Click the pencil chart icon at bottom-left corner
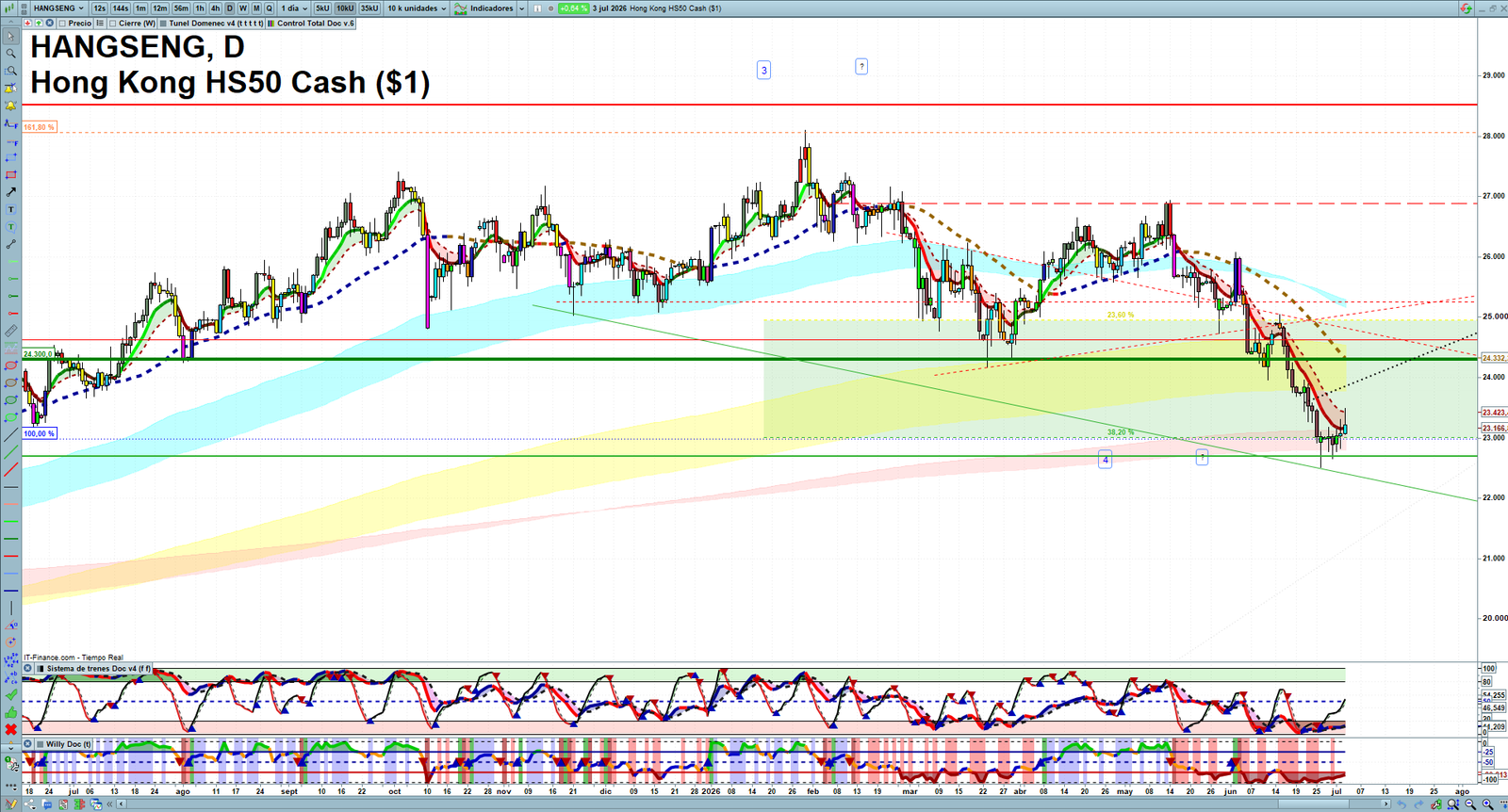Viewport: 1508px width, 812px height. [x=10, y=804]
